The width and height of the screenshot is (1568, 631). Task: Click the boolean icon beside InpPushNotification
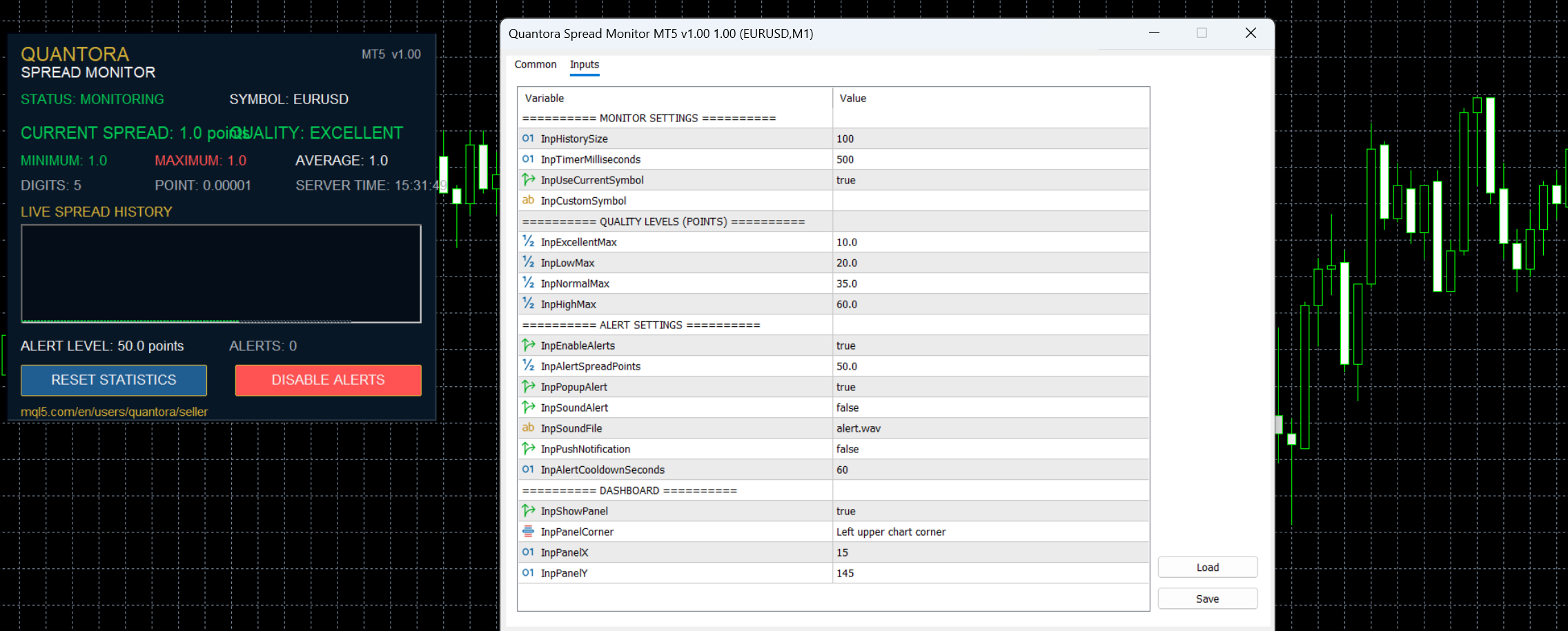coord(528,449)
